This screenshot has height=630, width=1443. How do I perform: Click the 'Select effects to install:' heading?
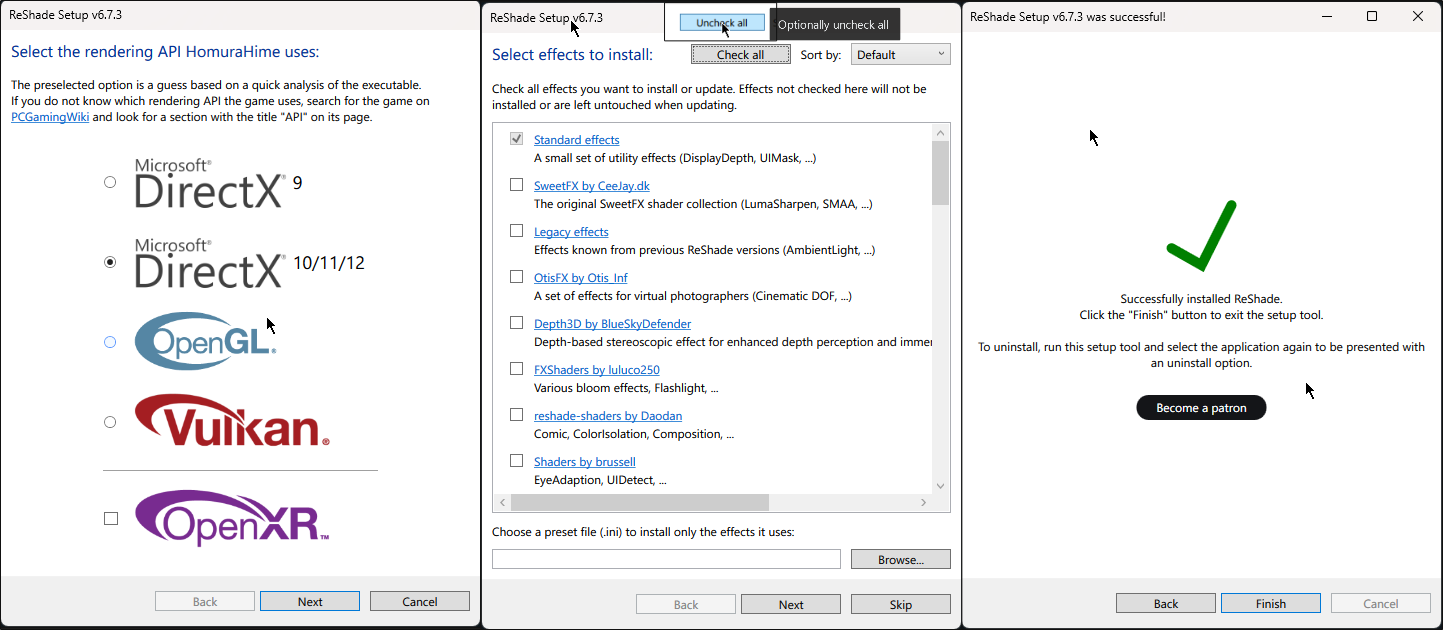[x=572, y=55]
